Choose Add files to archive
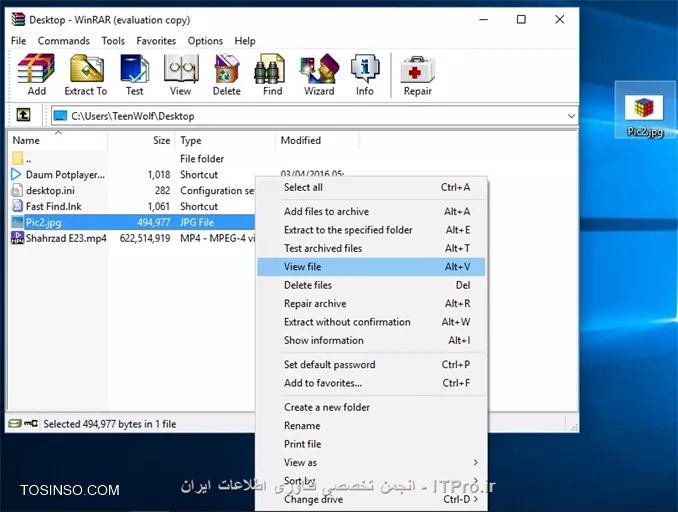The width and height of the screenshot is (678, 512). [371, 211]
